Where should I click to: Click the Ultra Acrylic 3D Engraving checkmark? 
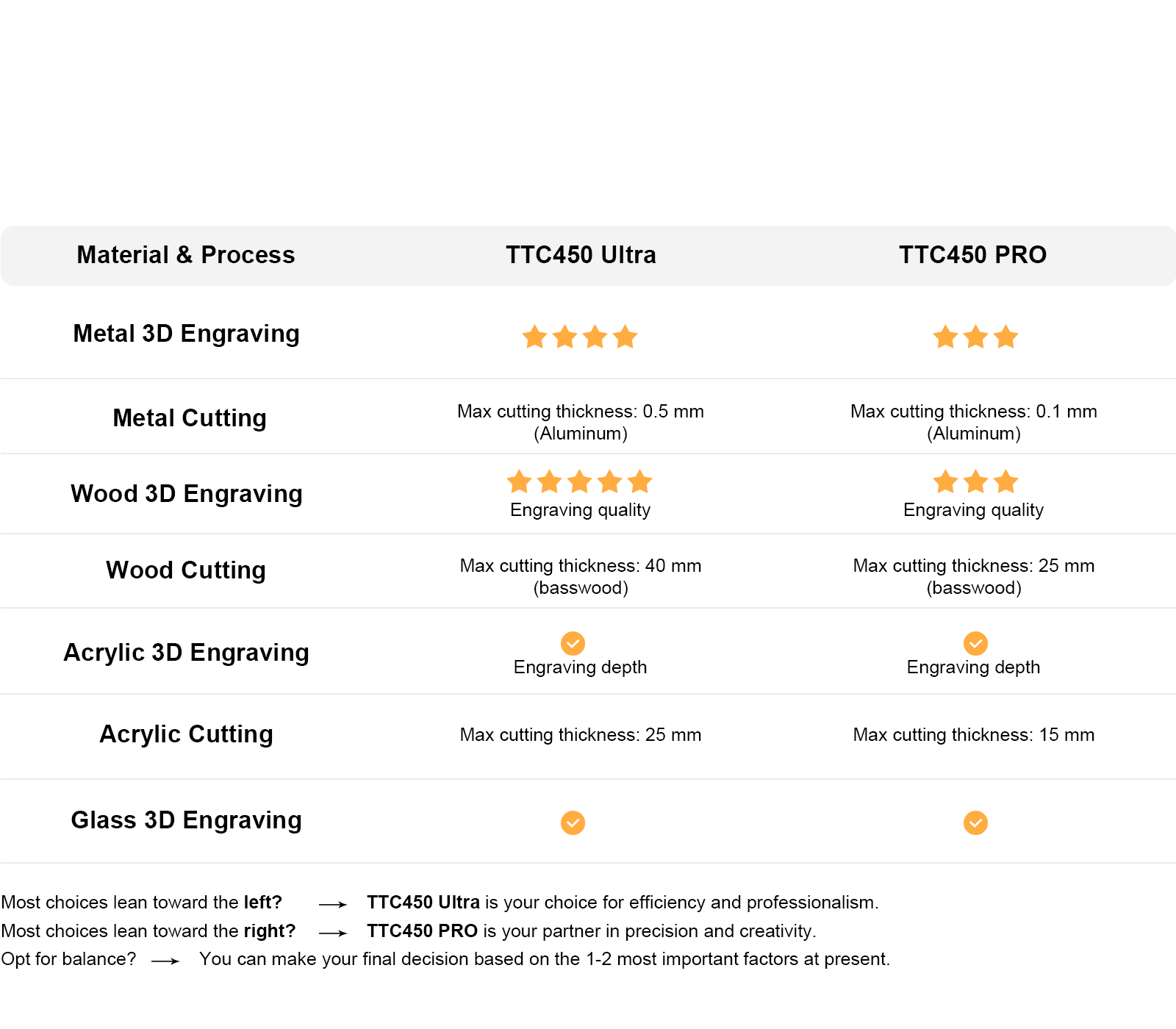coord(573,643)
